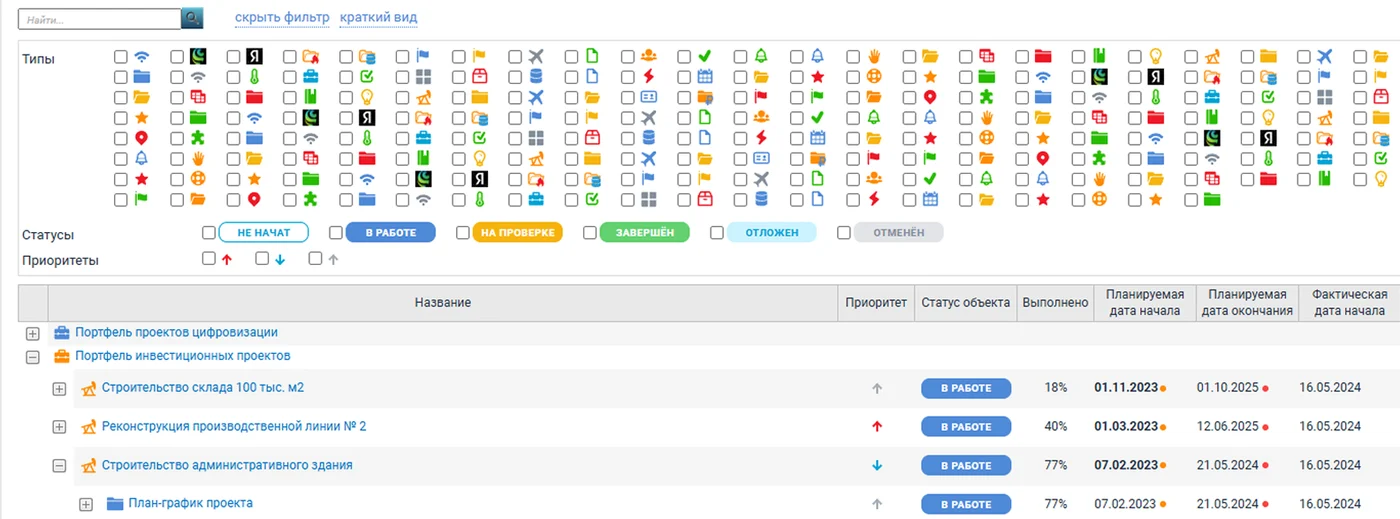The image size is (1400, 519).
Task: Click the Название column header
Action: tap(443, 302)
